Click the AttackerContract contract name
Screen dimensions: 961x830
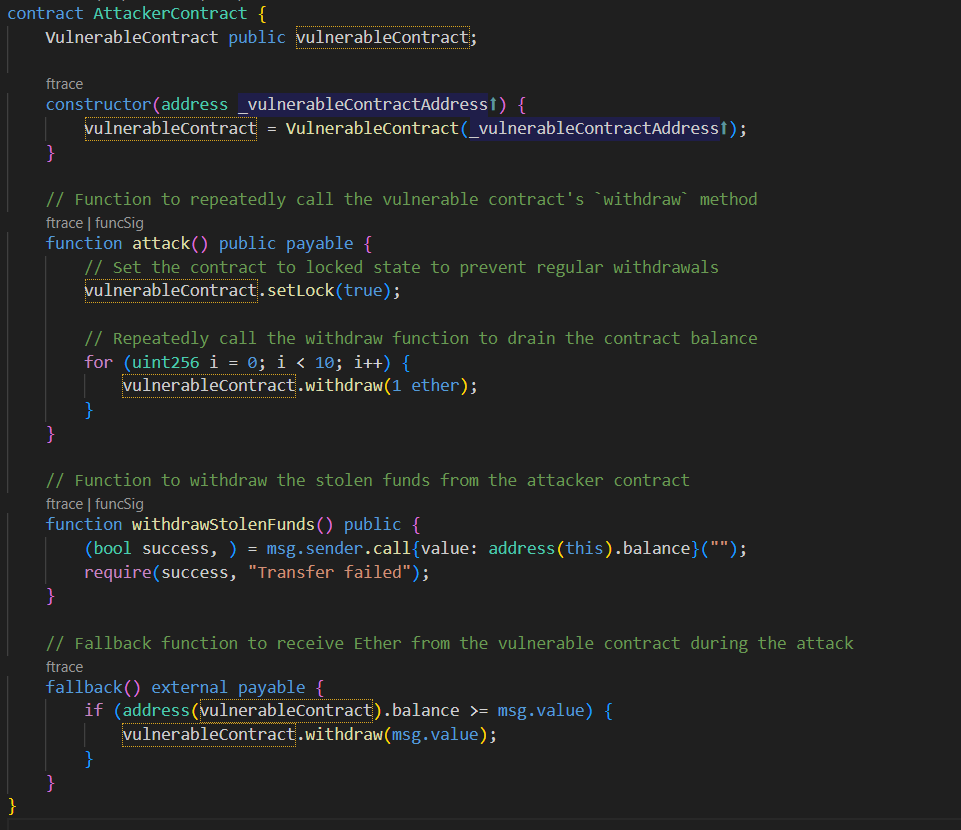[x=170, y=13]
